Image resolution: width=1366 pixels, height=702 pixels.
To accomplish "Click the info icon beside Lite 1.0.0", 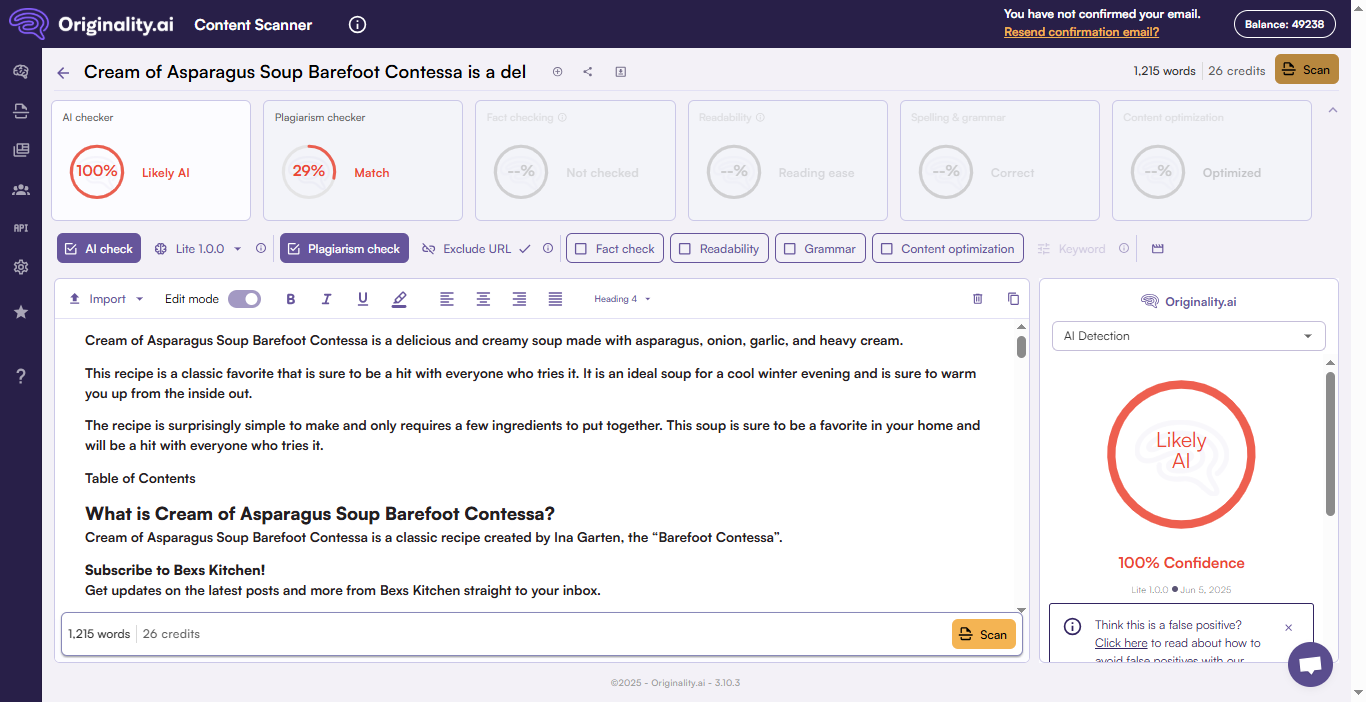I will 261,249.
